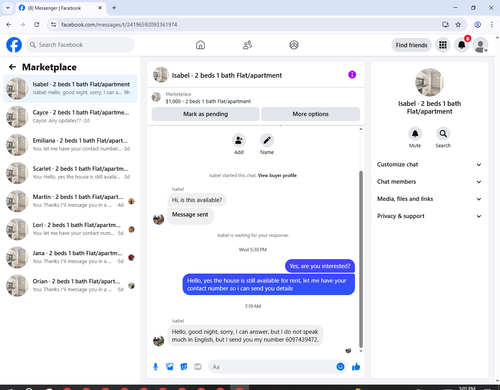Open emoji picker in message box

[x=340, y=367]
